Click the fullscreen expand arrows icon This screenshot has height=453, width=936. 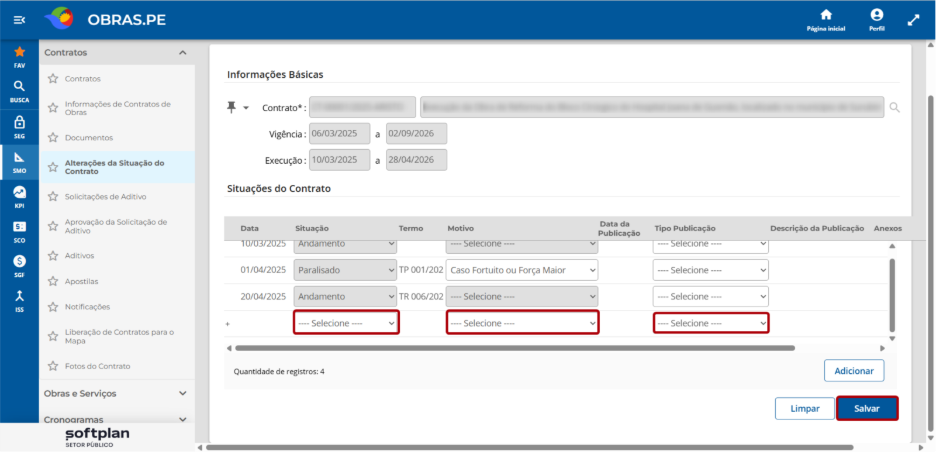tap(913, 20)
